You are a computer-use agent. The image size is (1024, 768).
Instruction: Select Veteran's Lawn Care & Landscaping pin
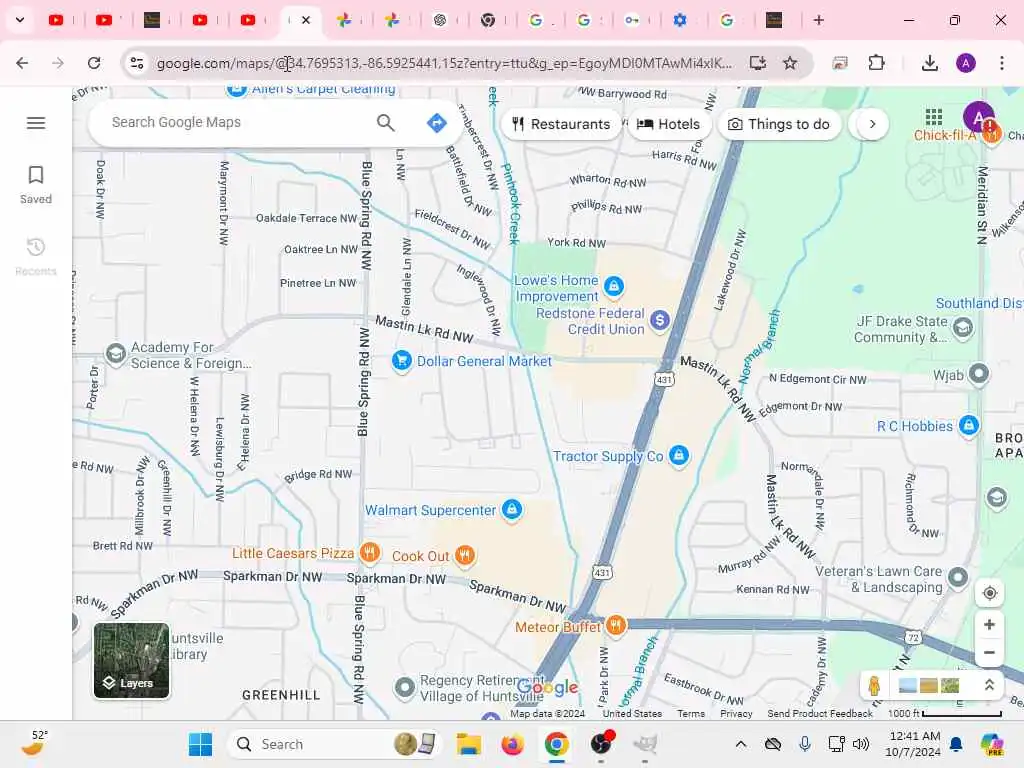pyautogui.click(x=957, y=578)
